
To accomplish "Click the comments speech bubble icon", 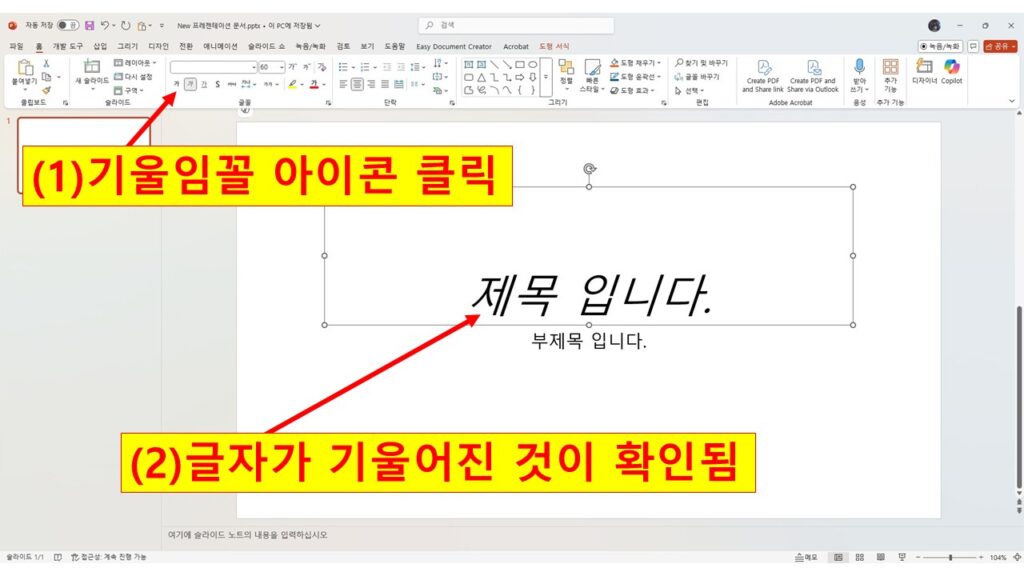I will point(973,46).
